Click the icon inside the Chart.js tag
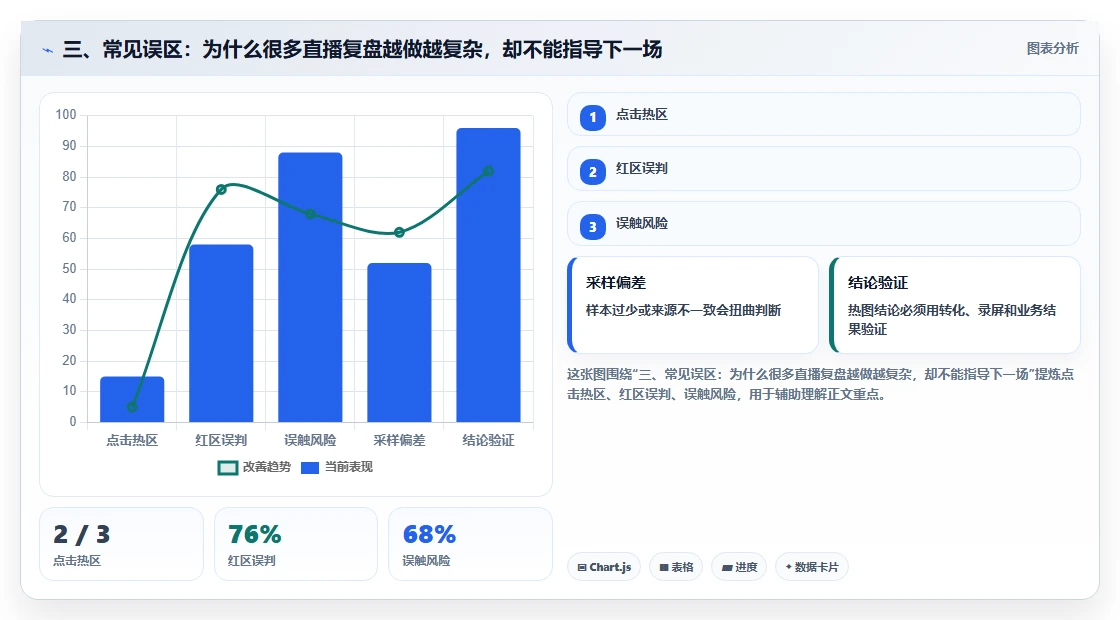1120x620 pixels. pyautogui.click(x=582, y=567)
